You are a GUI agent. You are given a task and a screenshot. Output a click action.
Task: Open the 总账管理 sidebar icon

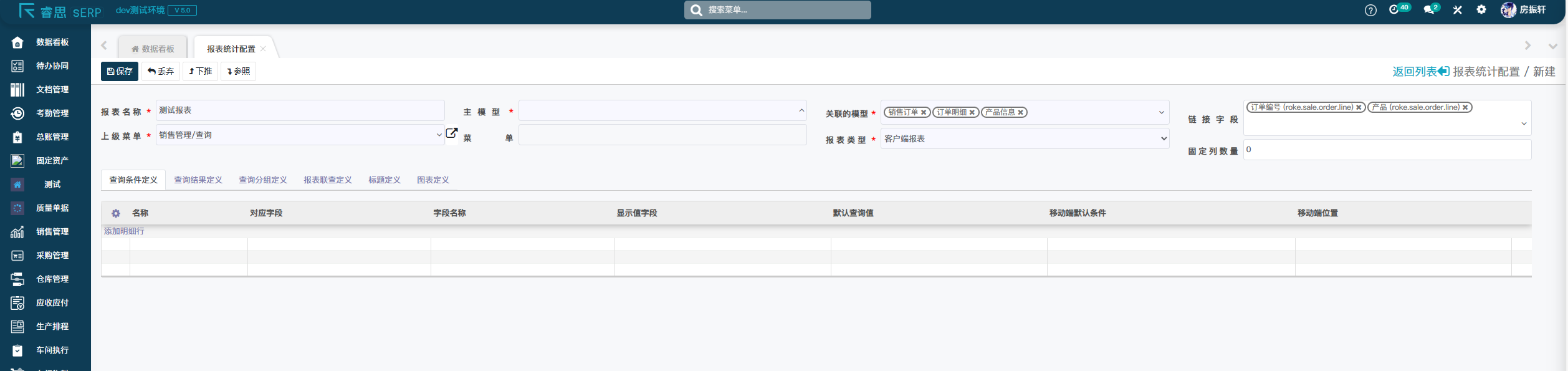17,137
